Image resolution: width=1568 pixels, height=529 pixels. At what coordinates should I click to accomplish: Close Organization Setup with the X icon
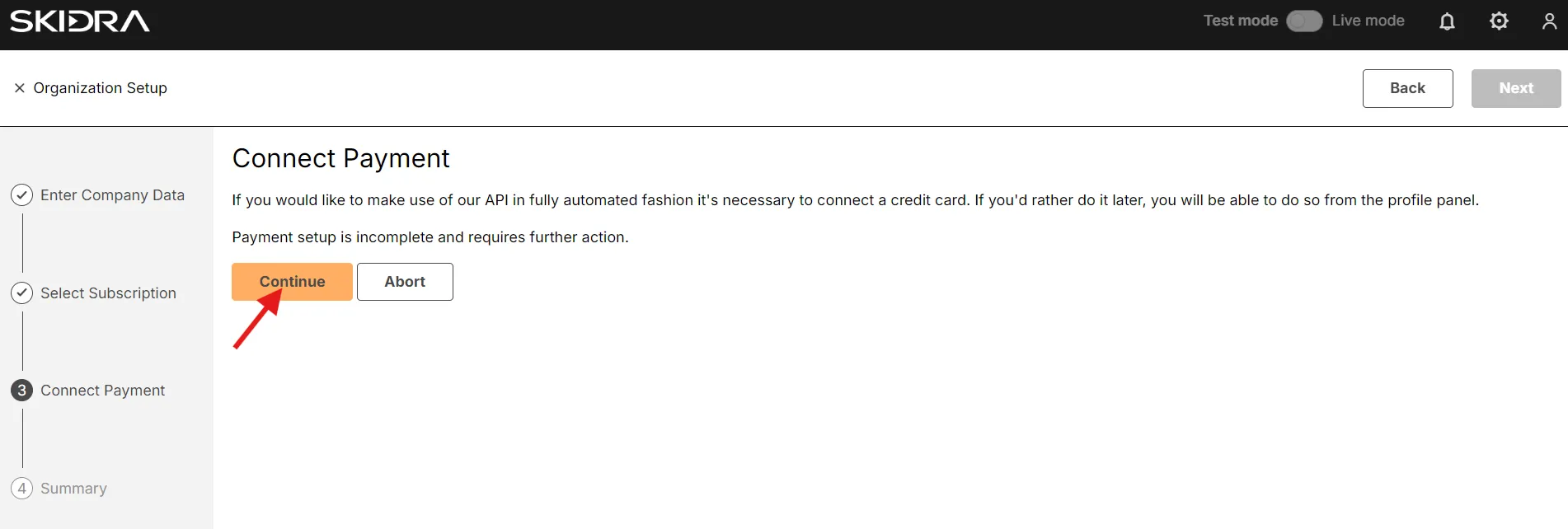pyautogui.click(x=20, y=88)
